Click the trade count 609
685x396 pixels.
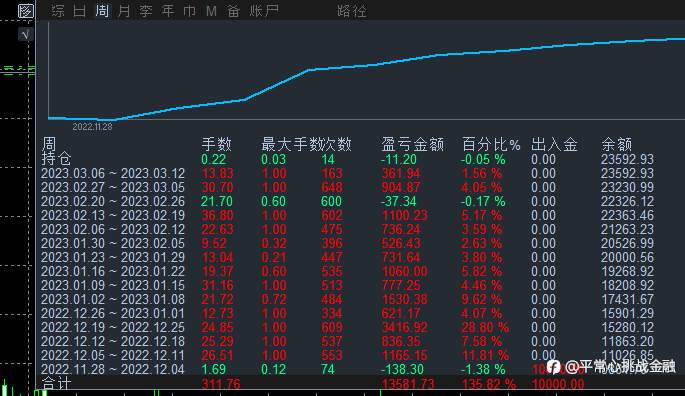pos(332,327)
